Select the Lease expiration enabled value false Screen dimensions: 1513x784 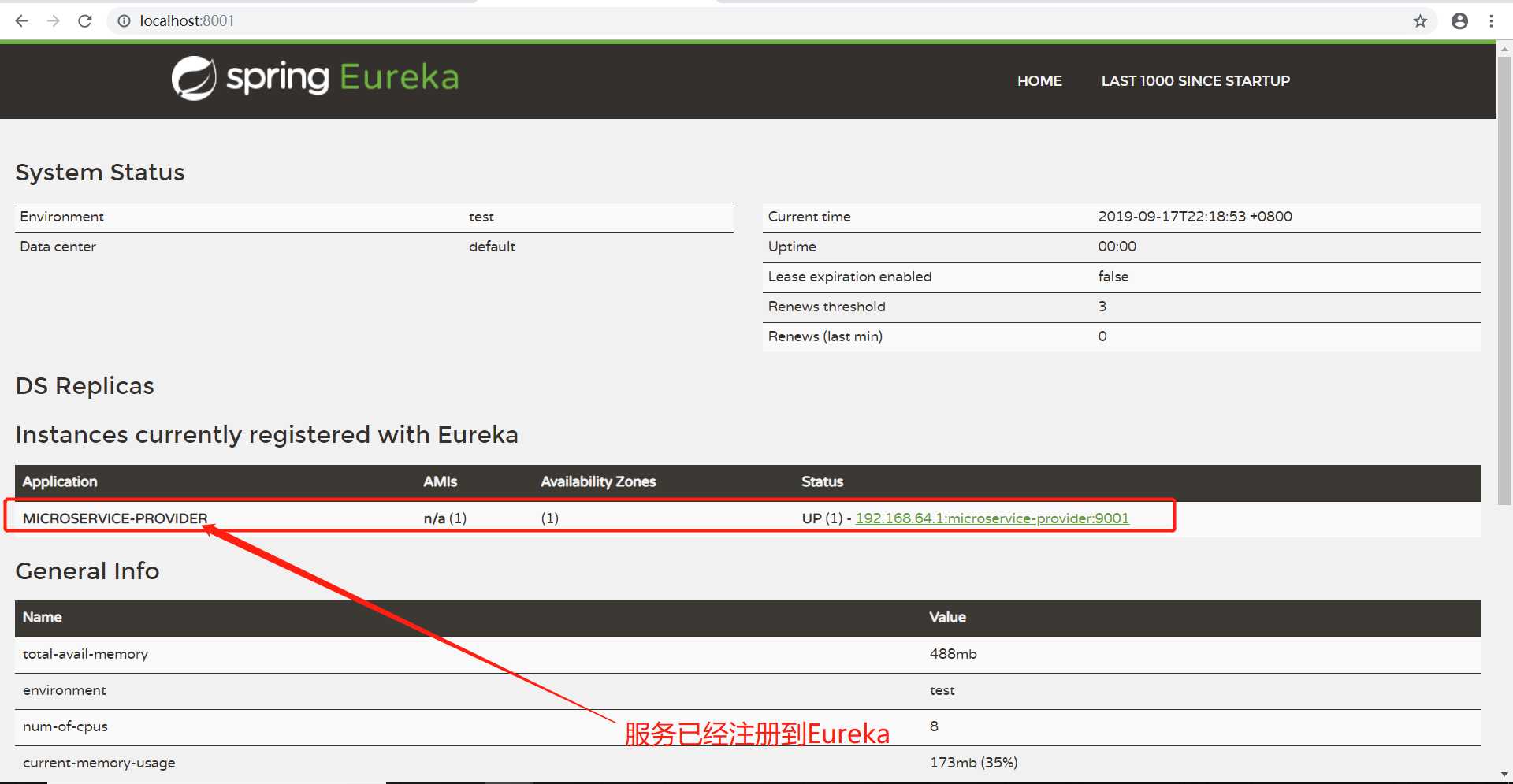pyautogui.click(x=1113, y=277)
